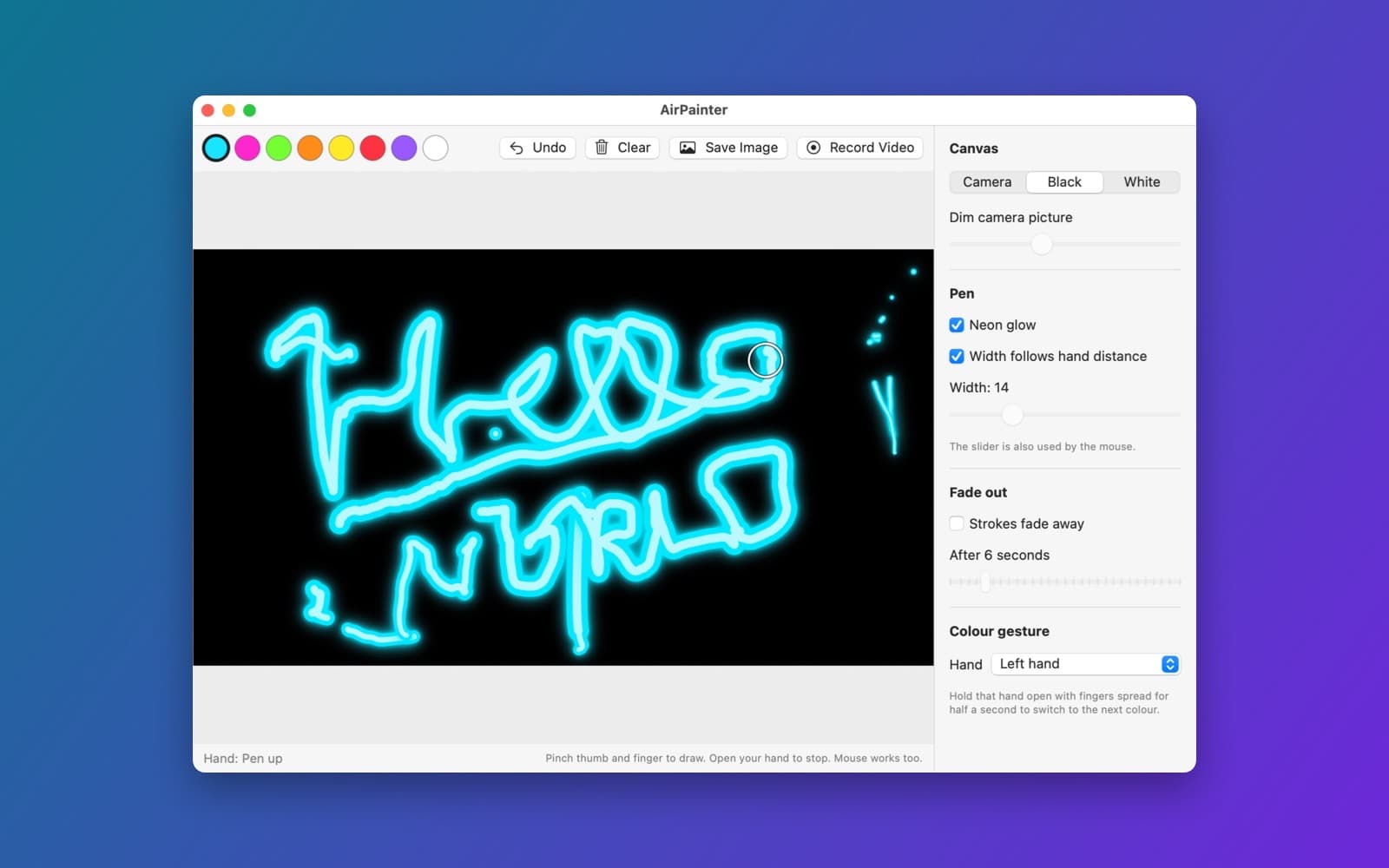
Task: Click the 'Hand: Pen up' status text
Action: (243, 759)
